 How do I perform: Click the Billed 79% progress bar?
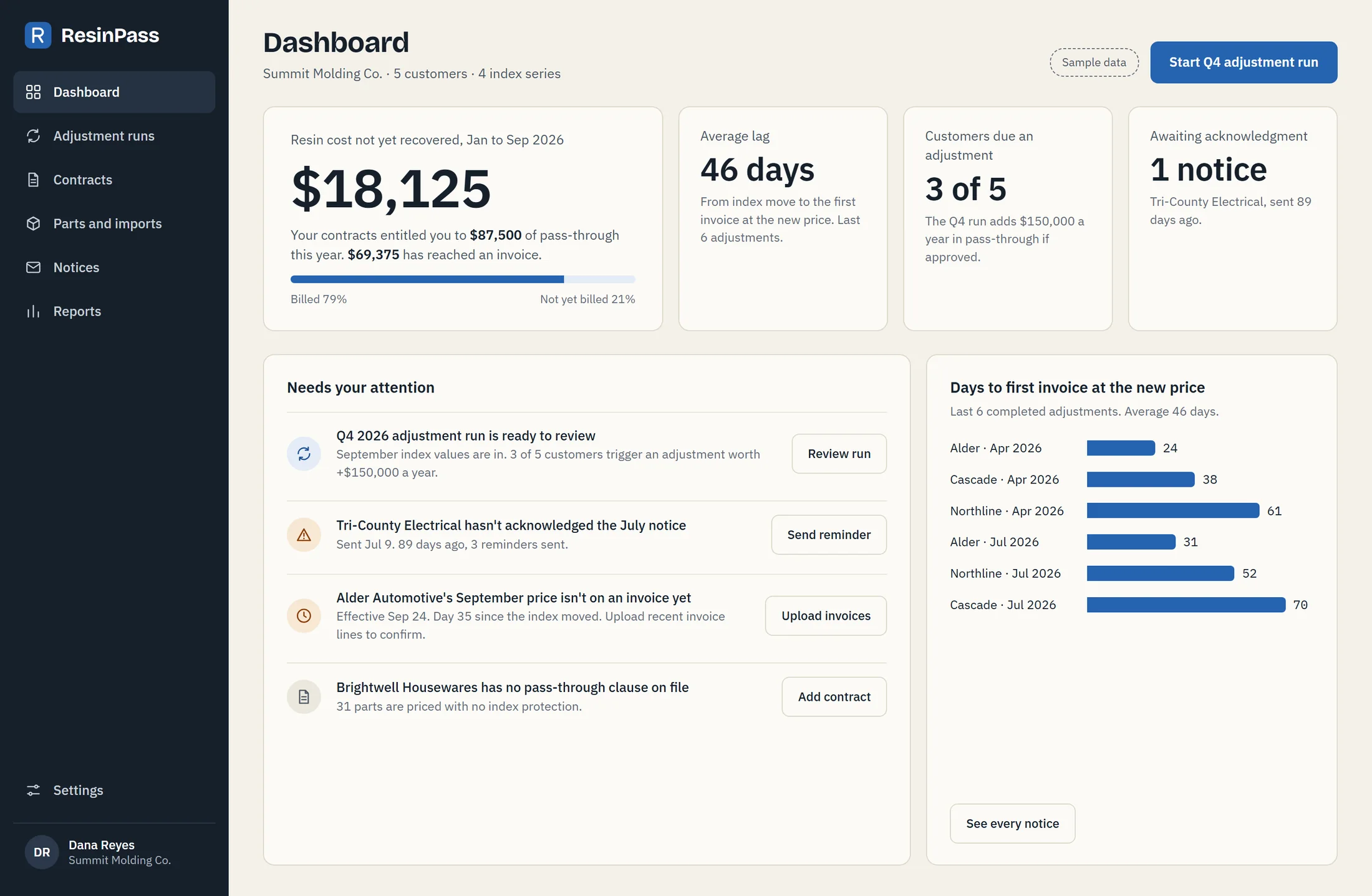(463, 280)
